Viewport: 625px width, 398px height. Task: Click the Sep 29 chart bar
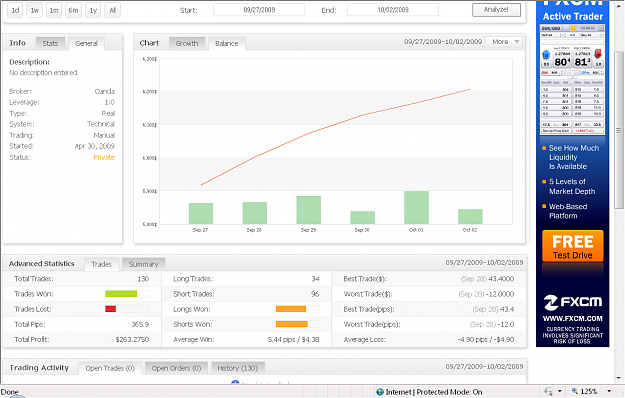click(x=309, y=210)
